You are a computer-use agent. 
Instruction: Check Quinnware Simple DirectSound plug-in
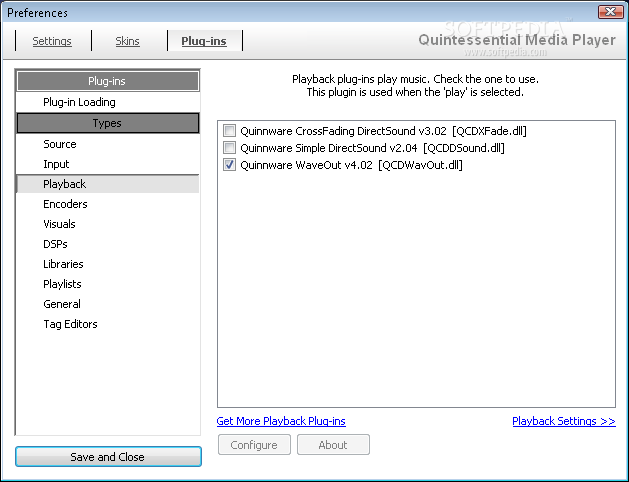pos(229,148)
